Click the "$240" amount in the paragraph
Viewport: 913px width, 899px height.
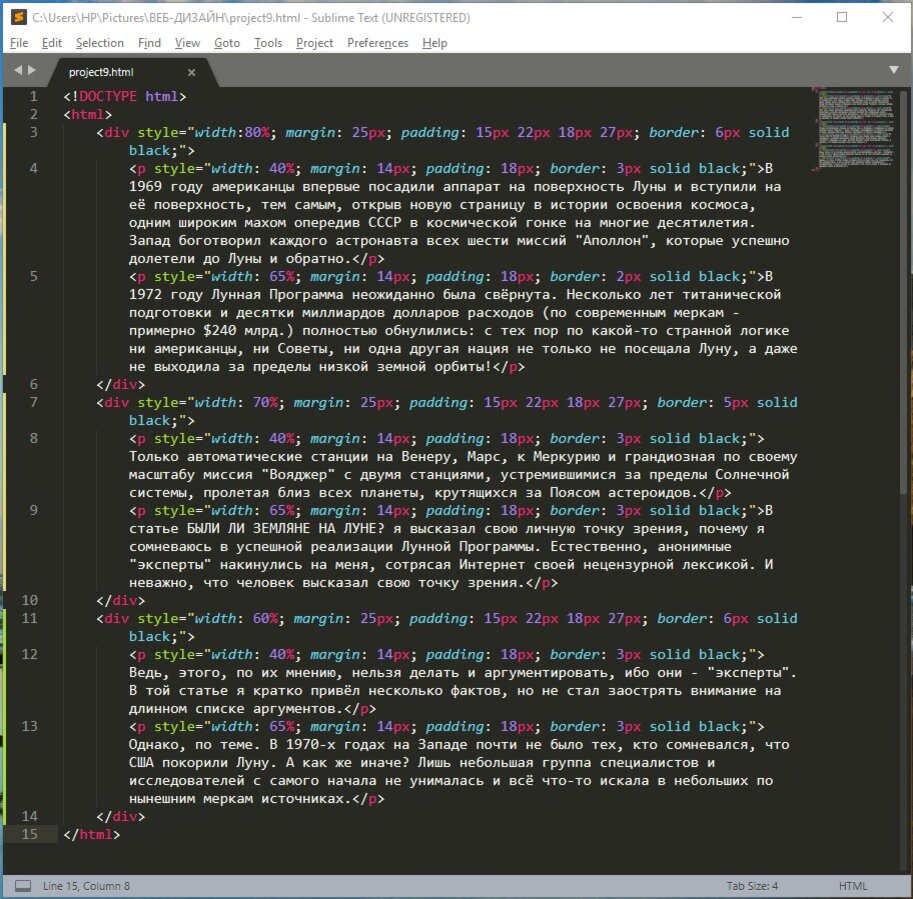click(220, 331)
